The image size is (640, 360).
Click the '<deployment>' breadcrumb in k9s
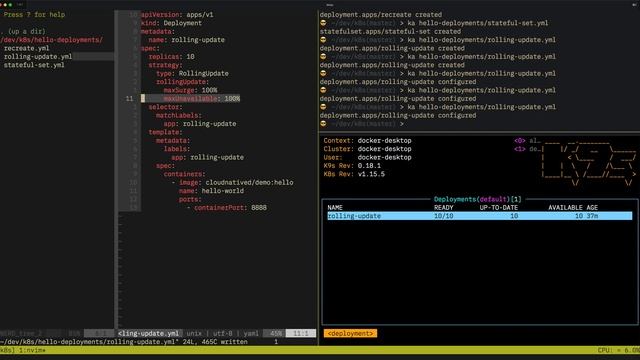(x=350, y=333)
